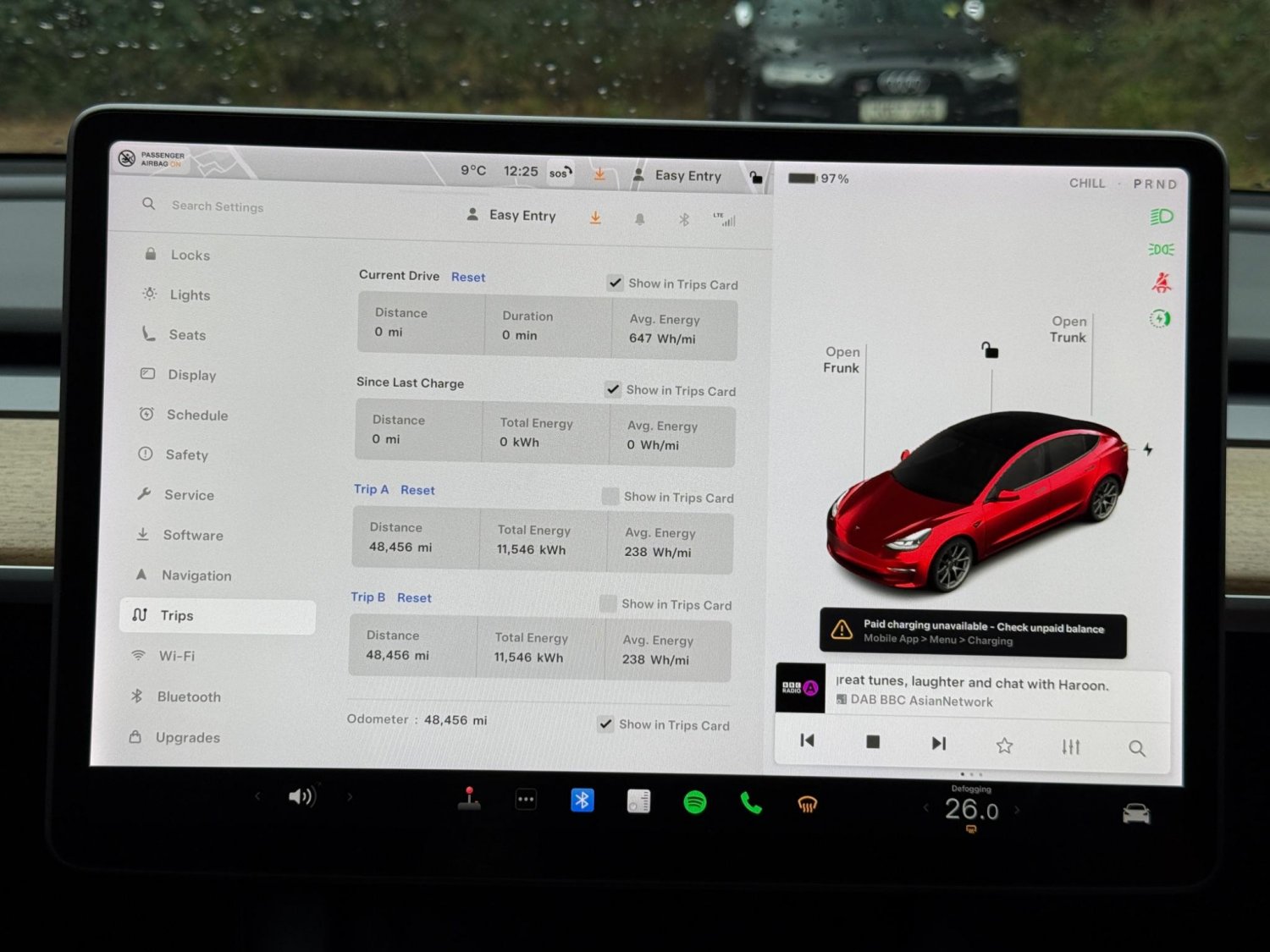1270x952 pixels.
Task: Open the Trunk
Action: point(1068,329)
